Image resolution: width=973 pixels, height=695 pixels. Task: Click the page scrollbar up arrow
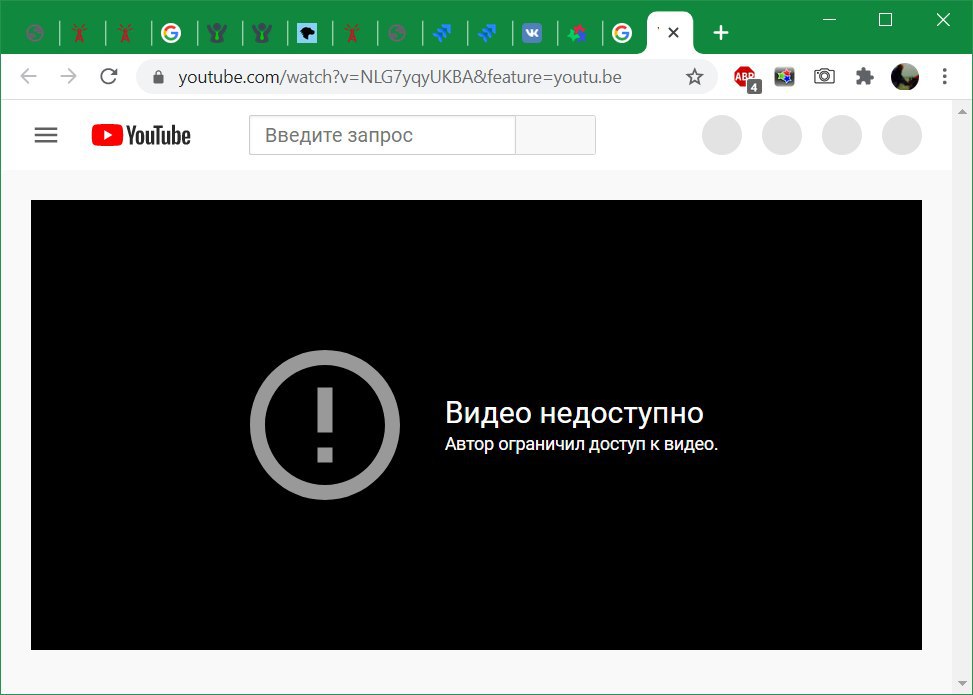click(962, 112)
